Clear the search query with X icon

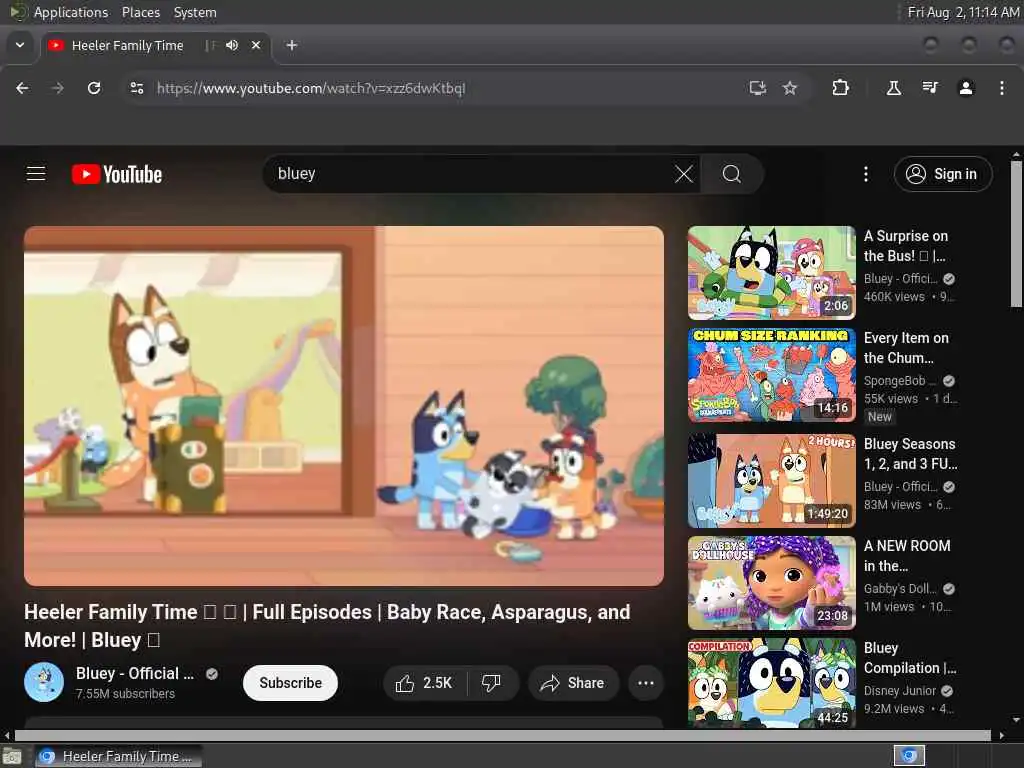coord(684,174)
